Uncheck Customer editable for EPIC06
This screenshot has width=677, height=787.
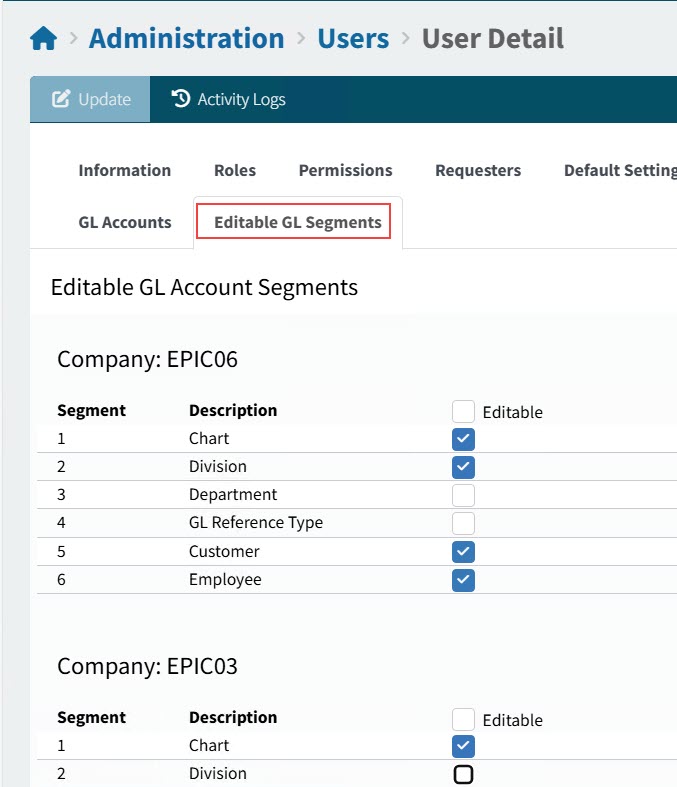463,552
